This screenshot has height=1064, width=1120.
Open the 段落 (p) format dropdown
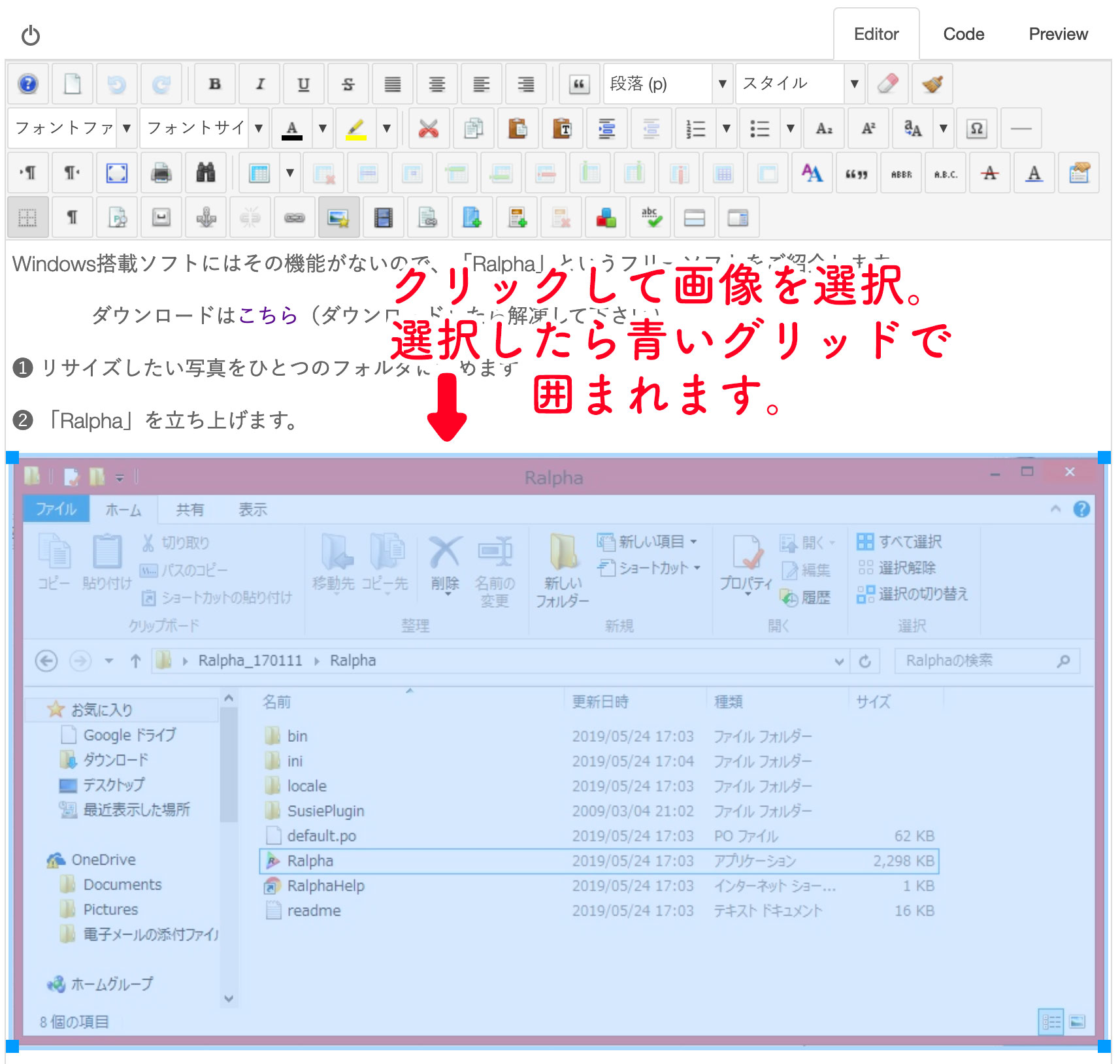[667, 84]
